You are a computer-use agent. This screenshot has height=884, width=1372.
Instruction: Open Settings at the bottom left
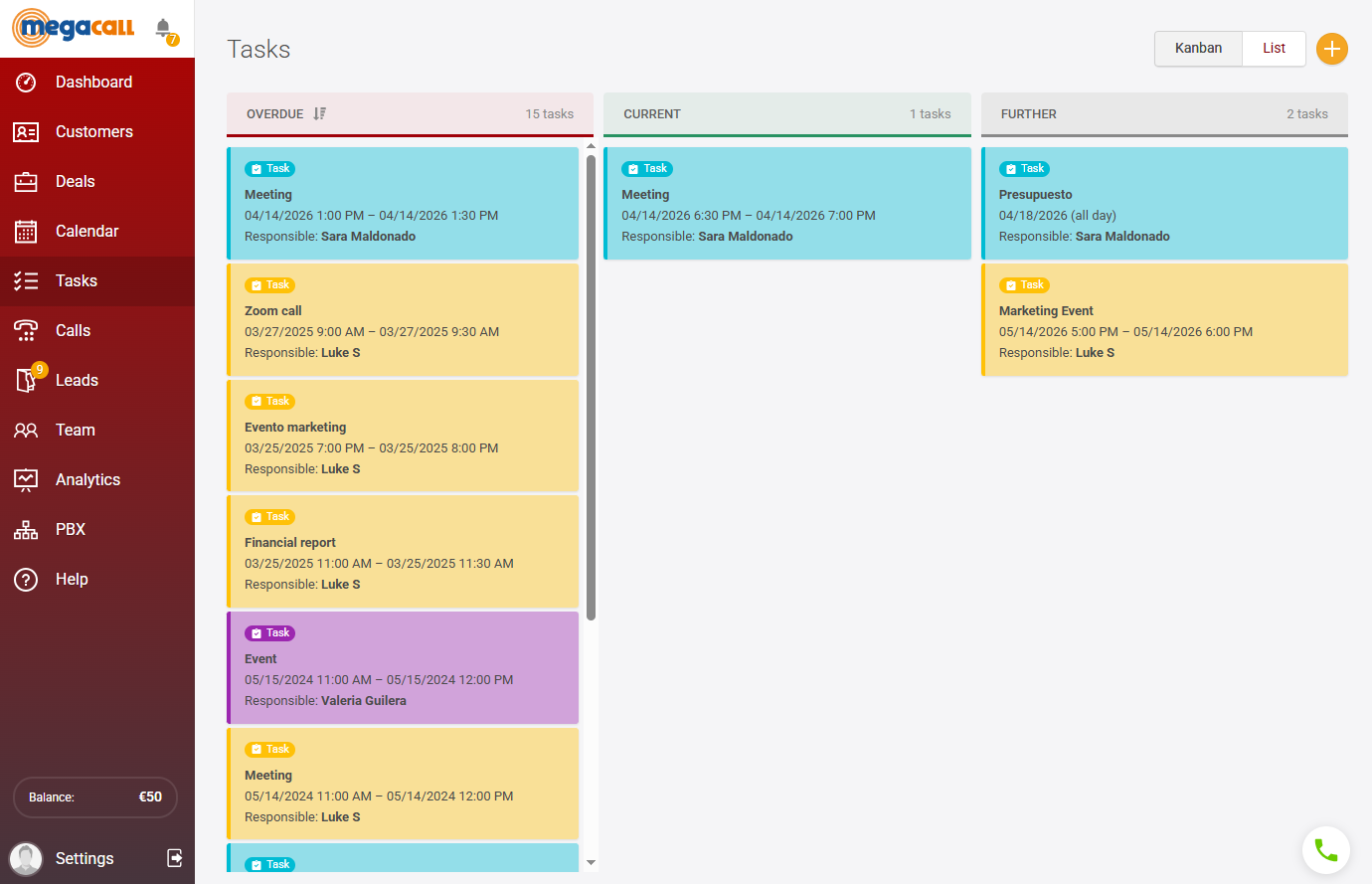[85, 857]
